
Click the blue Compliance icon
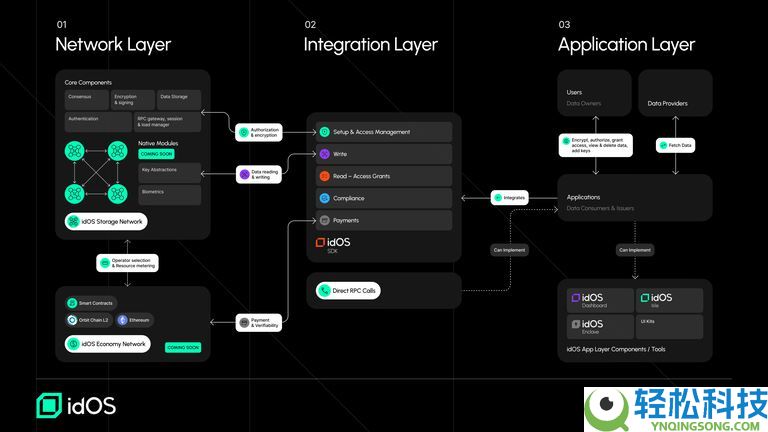(x=324, y=198)
